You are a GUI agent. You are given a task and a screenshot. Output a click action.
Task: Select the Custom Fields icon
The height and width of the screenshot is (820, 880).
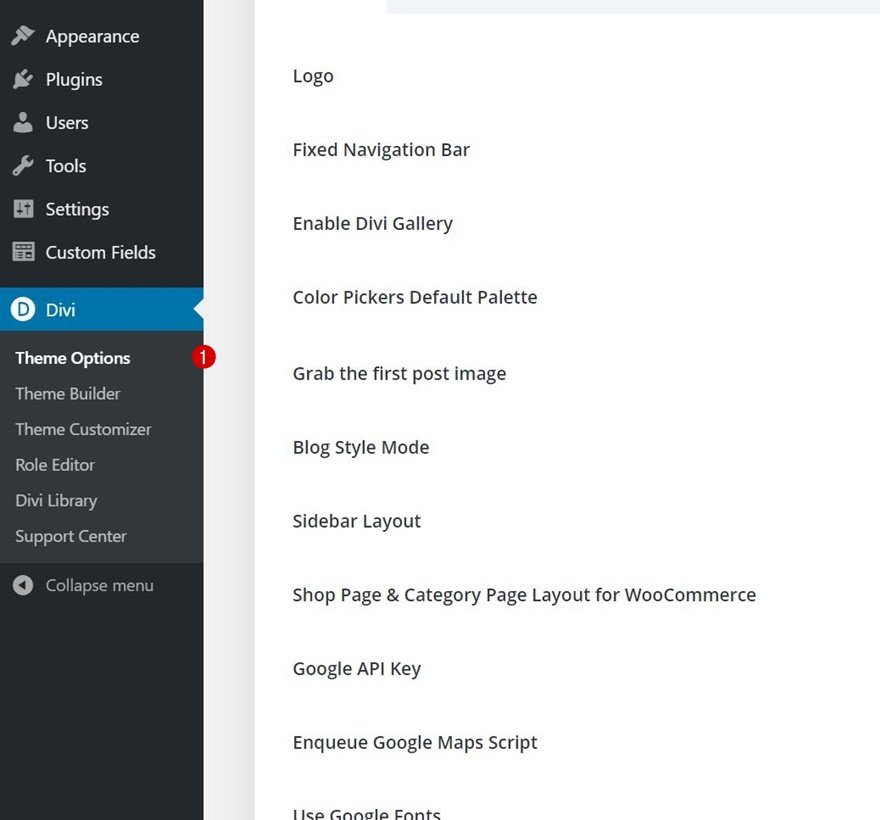tap(23, 252)
